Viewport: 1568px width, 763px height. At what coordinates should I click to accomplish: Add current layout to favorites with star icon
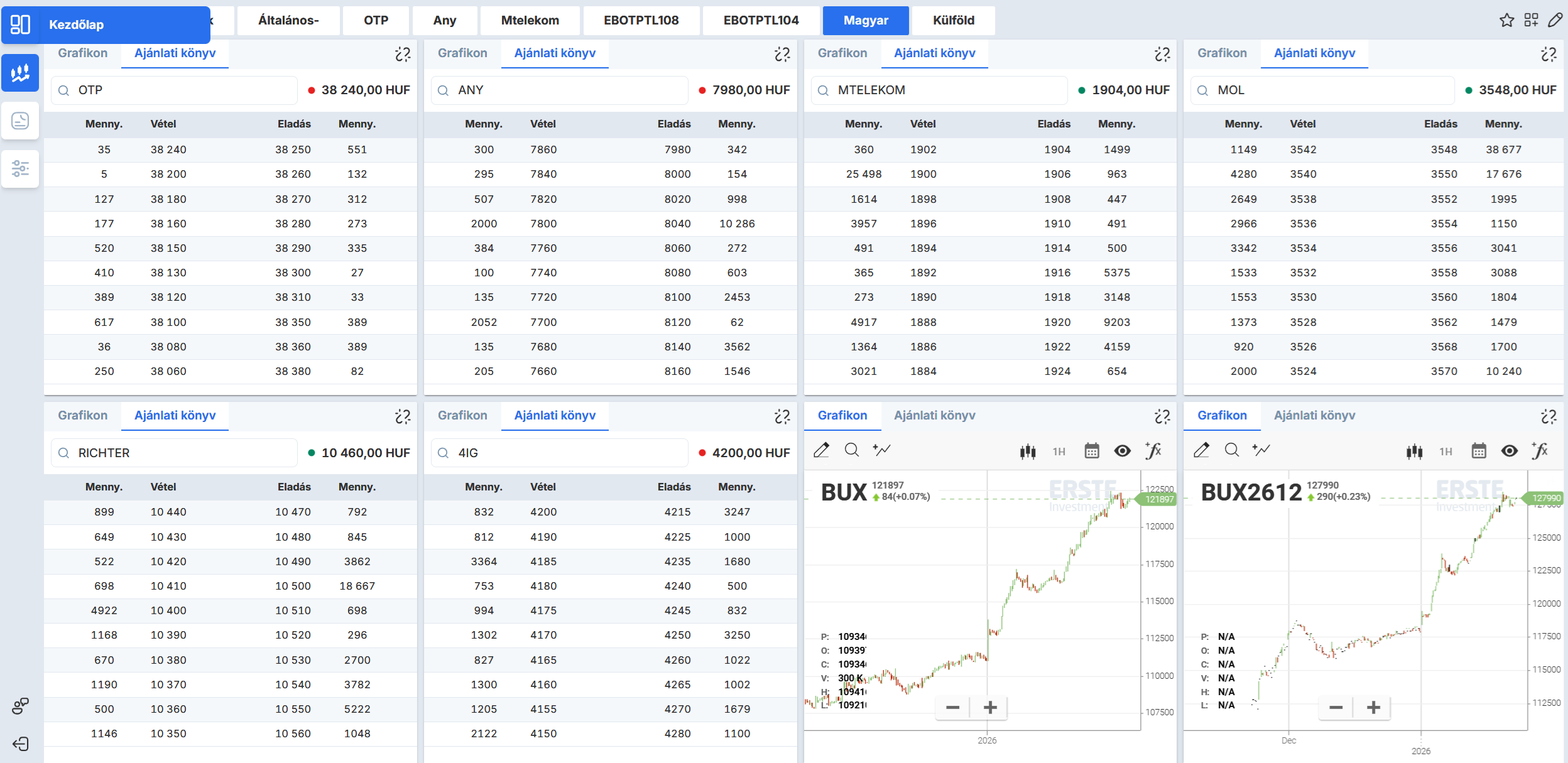point(1506,21)
